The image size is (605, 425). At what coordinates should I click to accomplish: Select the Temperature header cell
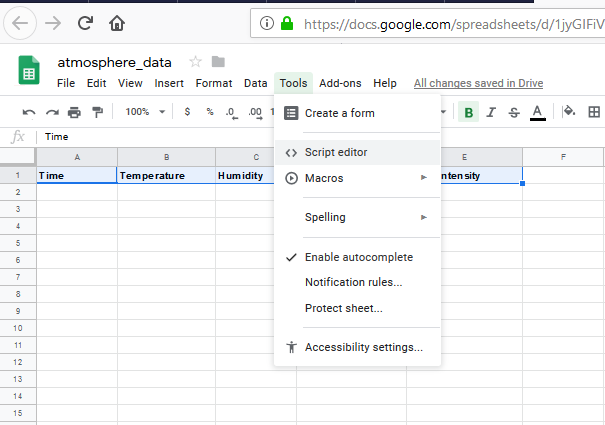tap(166, 176)
